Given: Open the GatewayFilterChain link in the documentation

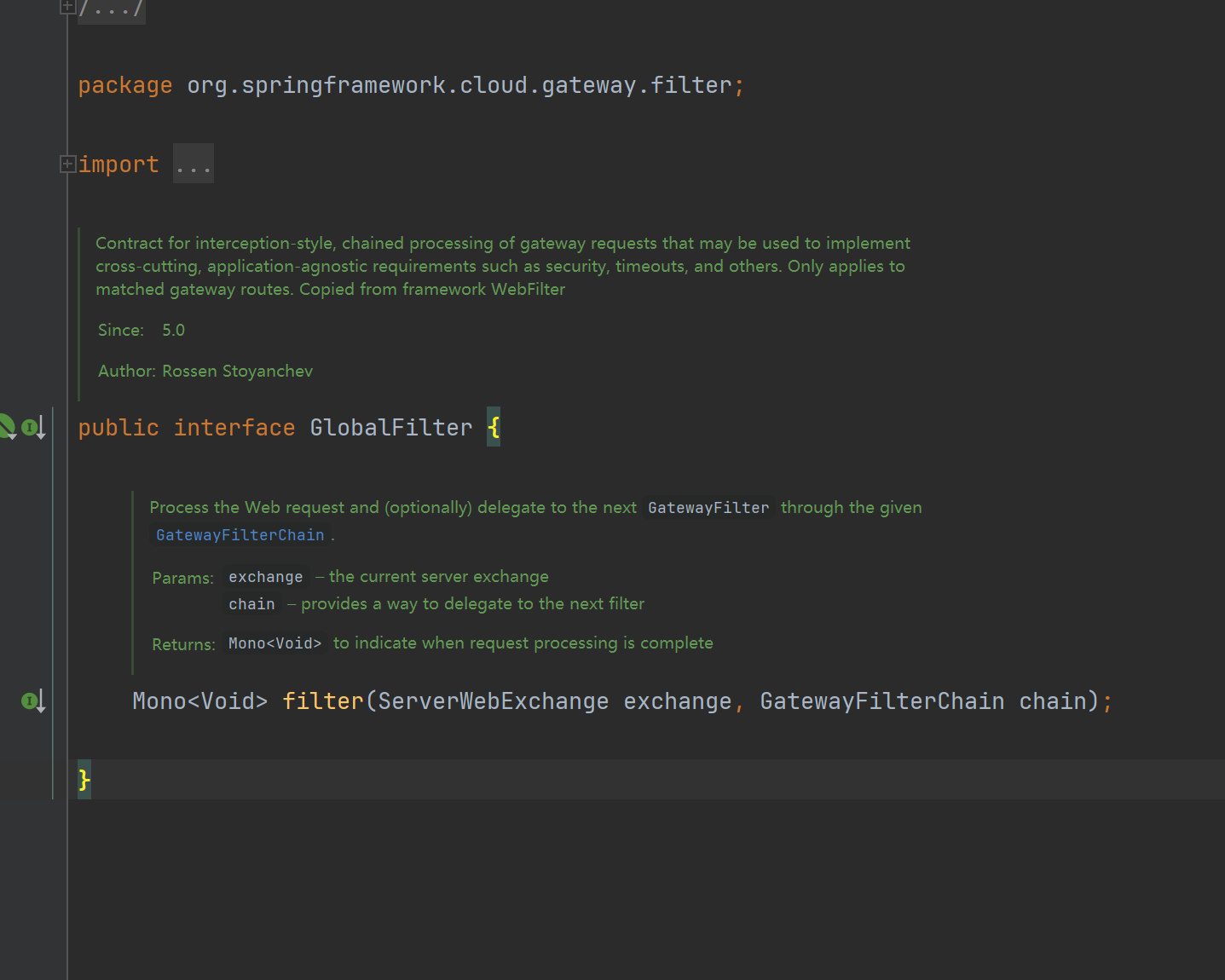Looking at the screenshot, I should (240, 535).
